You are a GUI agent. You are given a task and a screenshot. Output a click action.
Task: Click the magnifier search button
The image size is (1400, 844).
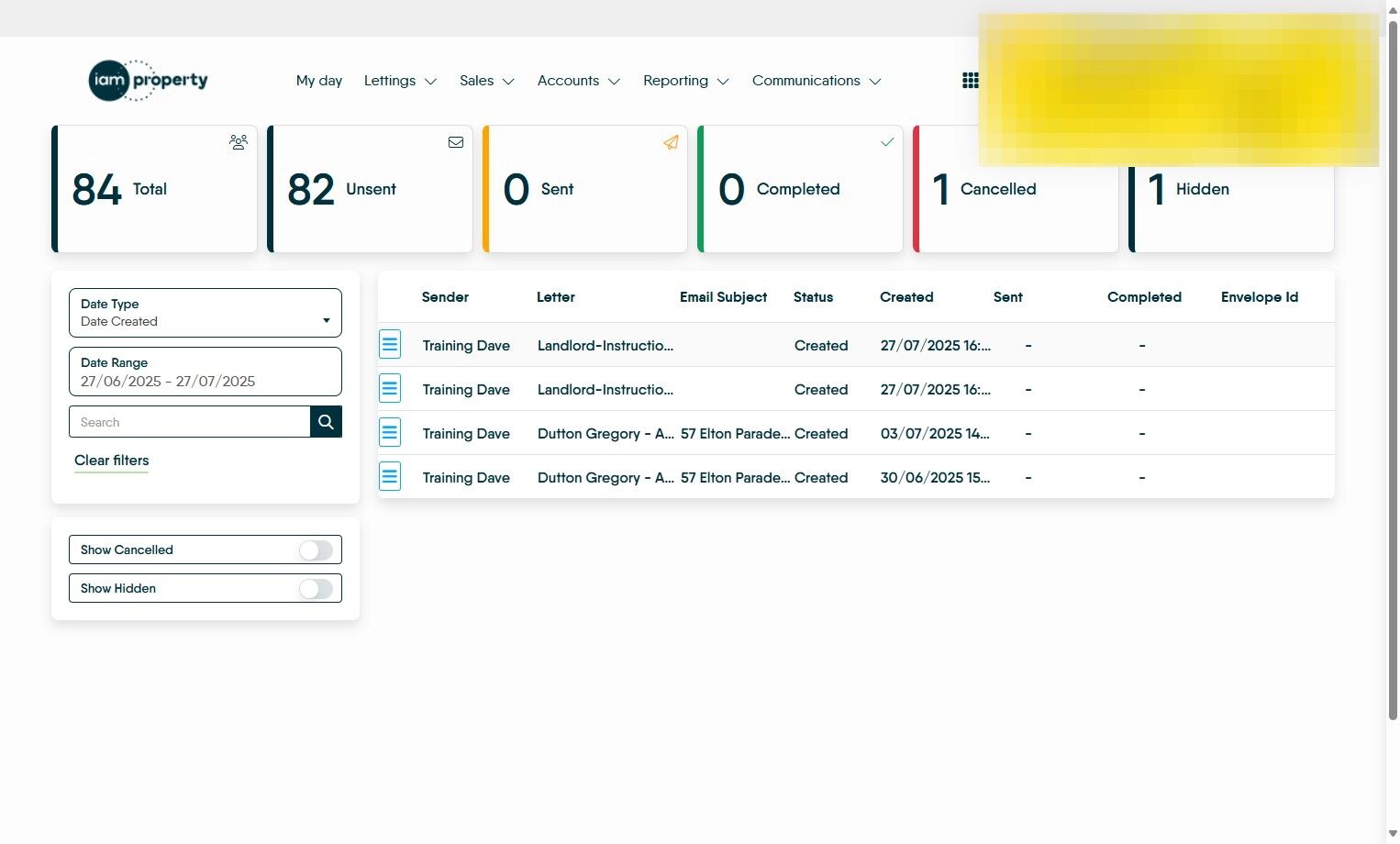coord(326,422)
